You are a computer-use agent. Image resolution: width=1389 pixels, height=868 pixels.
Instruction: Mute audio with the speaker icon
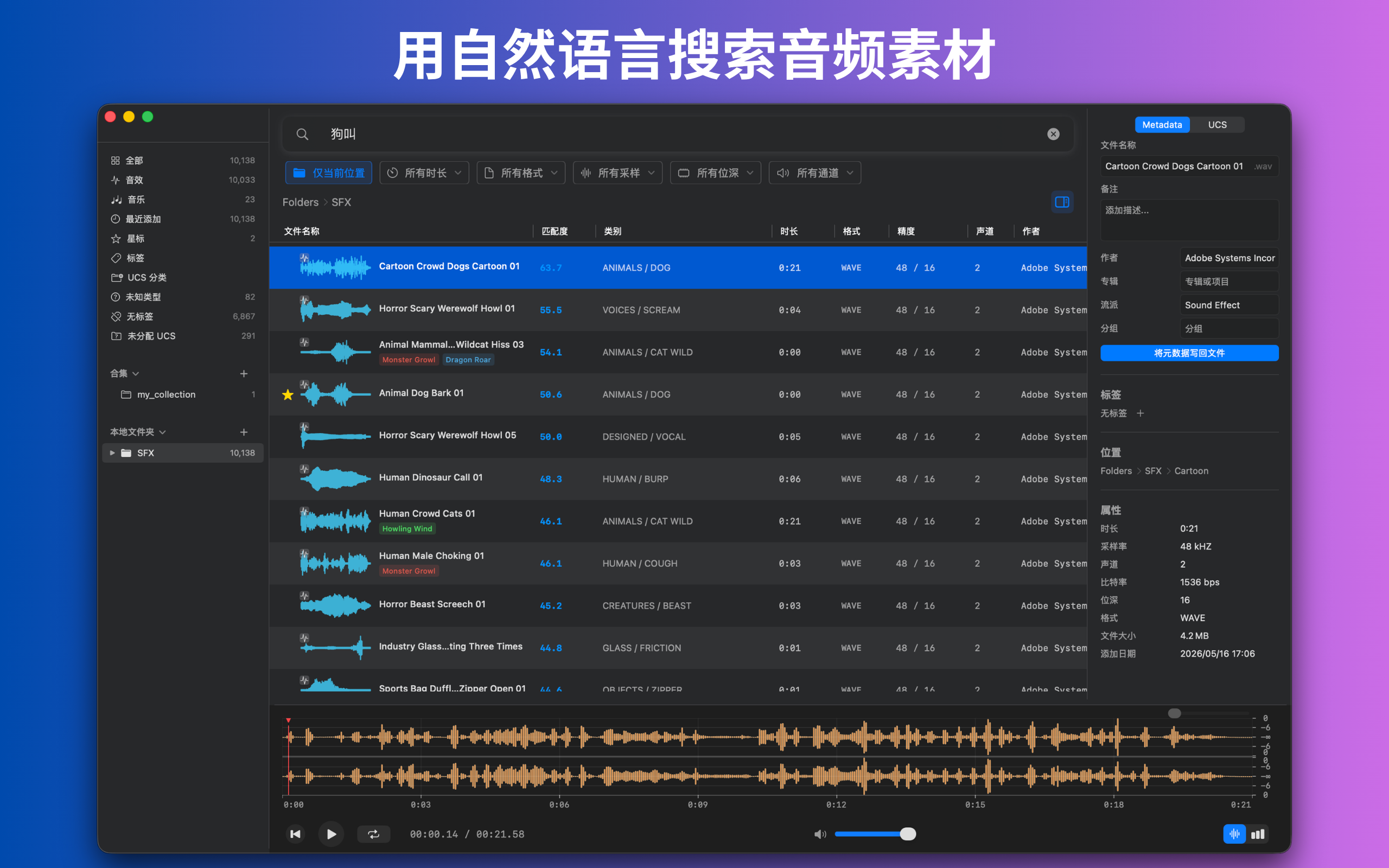click(820, 834)
